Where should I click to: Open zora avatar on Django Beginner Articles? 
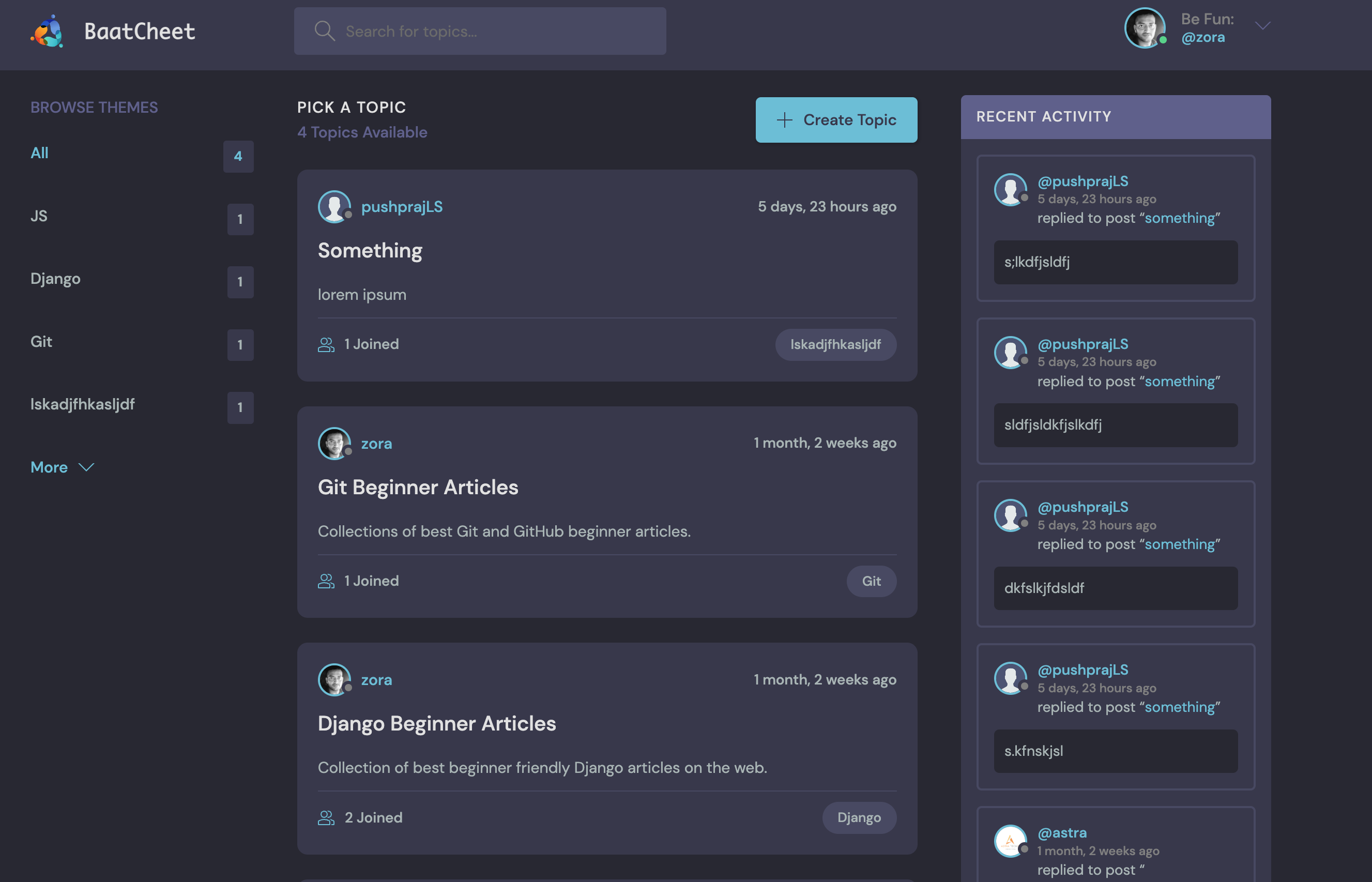point(334,680)
